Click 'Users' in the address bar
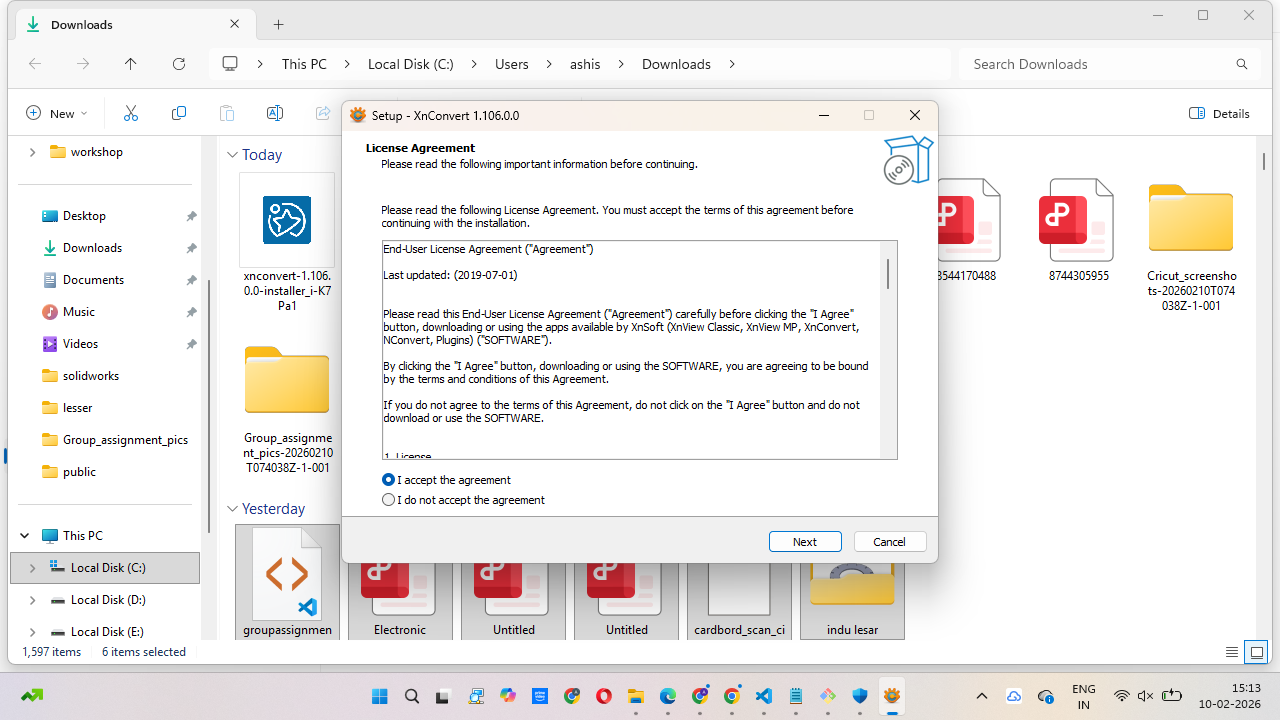Screen dimensions: 1280x720 pos(512,64)
